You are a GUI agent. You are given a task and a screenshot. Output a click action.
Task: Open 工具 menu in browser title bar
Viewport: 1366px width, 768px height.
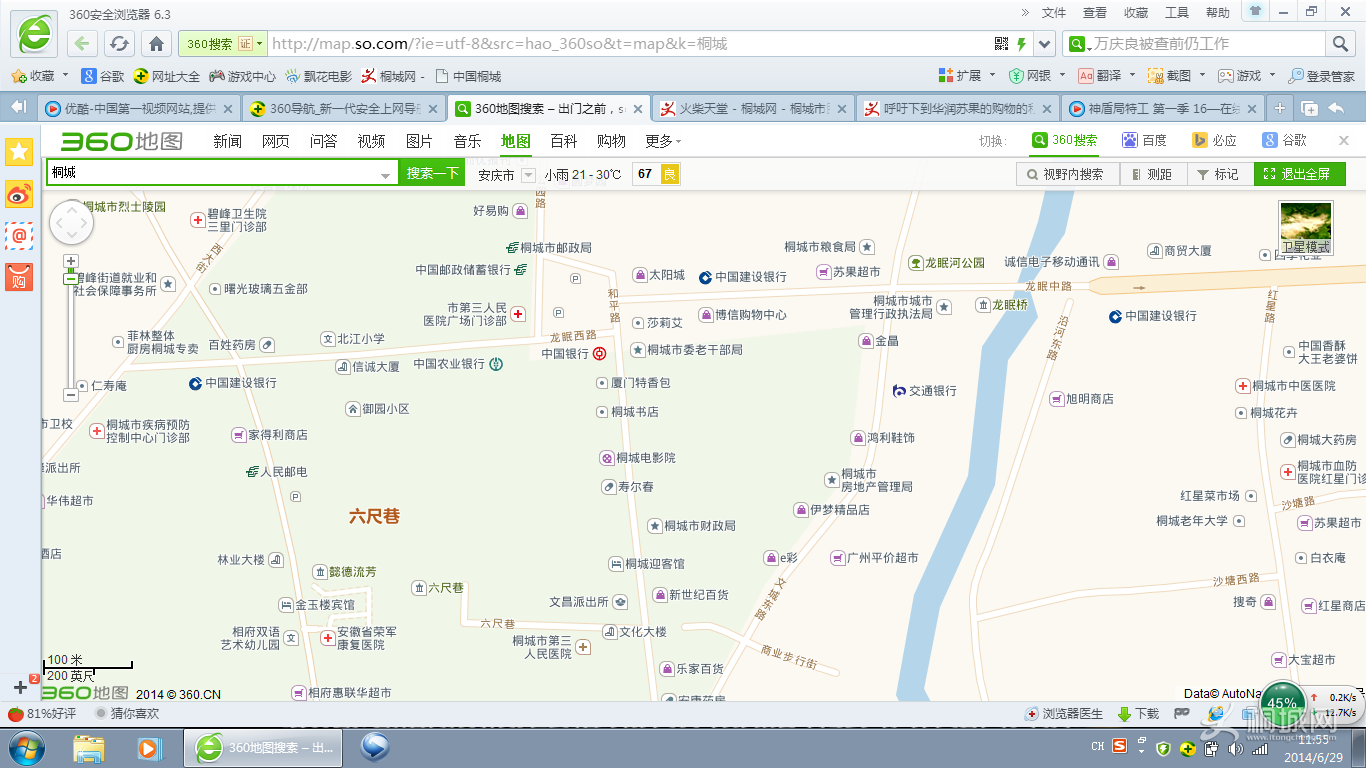(x=1177, y=13)
